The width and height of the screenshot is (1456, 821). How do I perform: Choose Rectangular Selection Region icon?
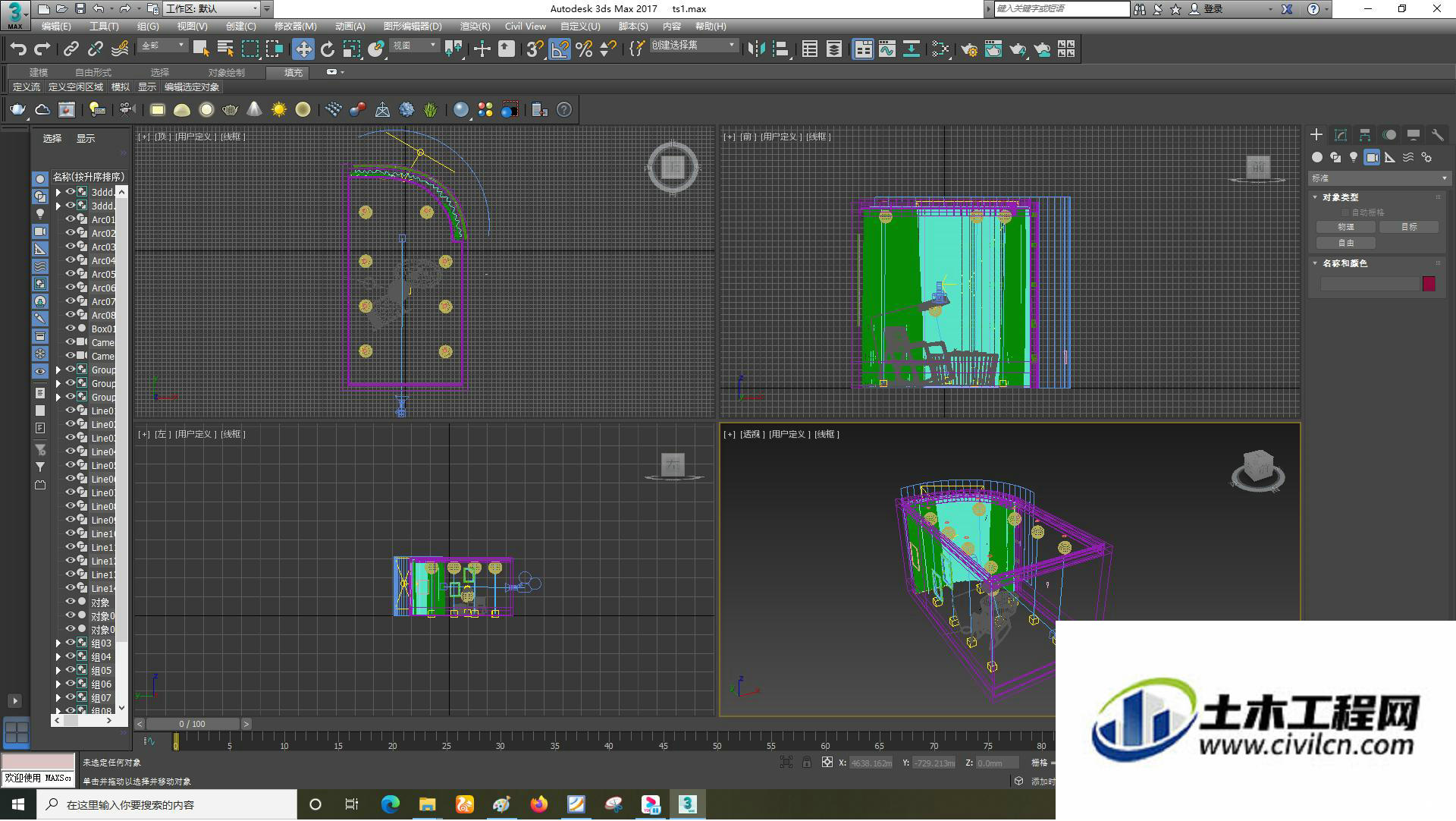[249, 49]
